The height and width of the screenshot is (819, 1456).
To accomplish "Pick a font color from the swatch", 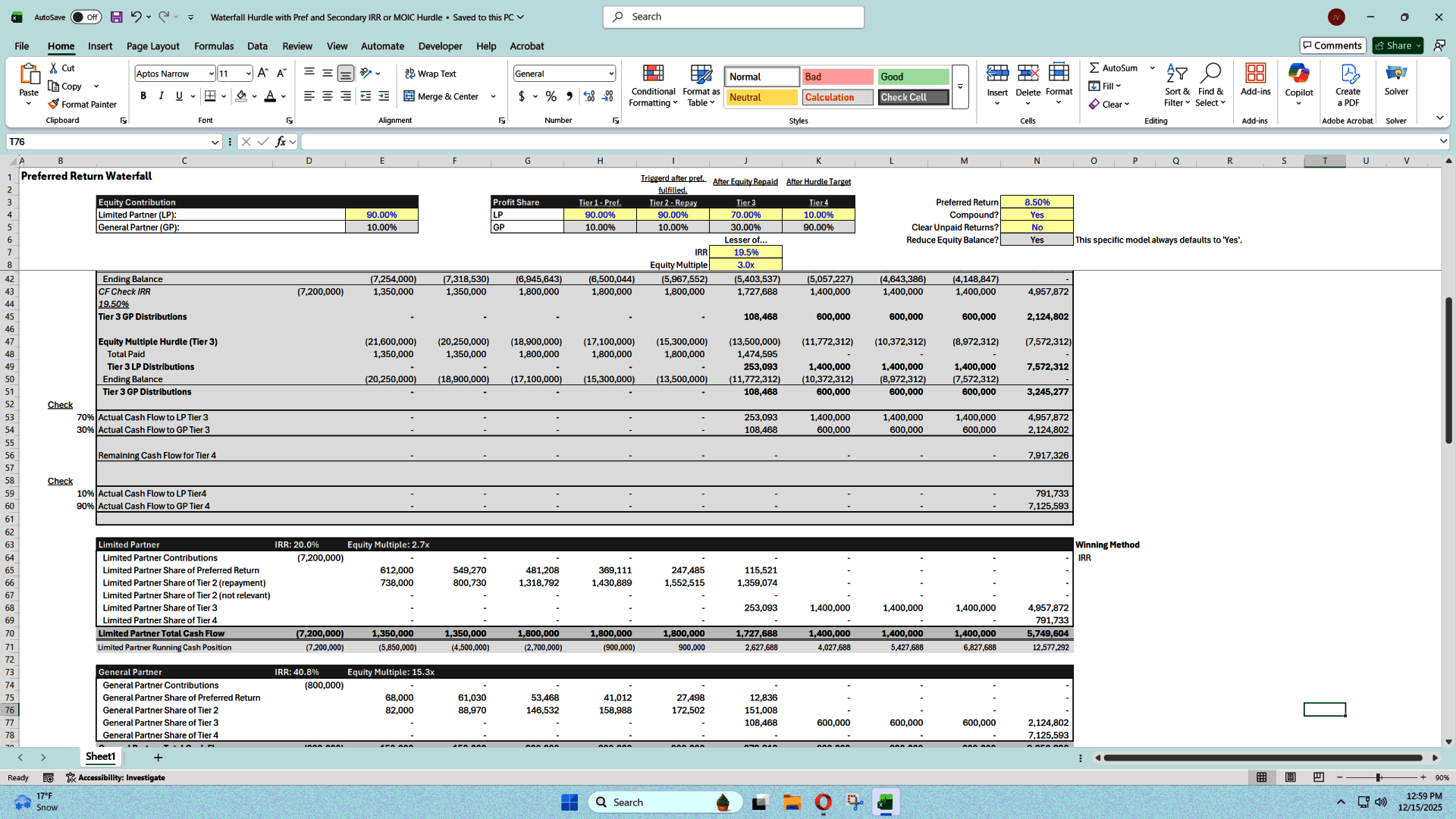I will click(271, 96).
